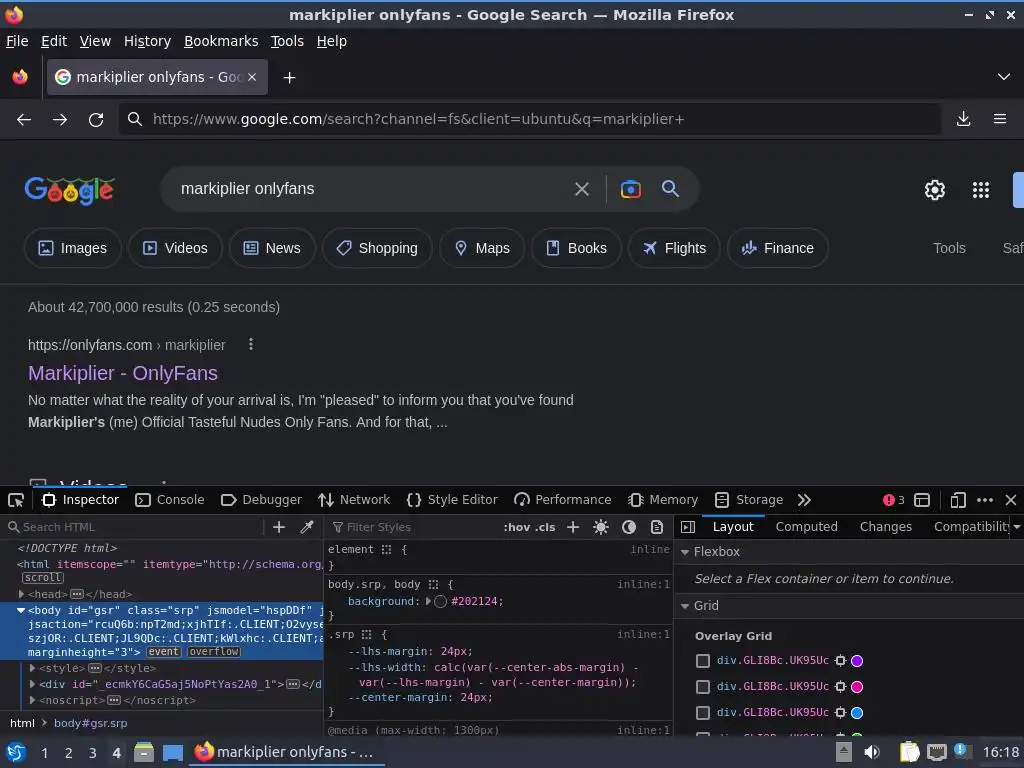The height and width of the screenshot is (768, 1024).
Task: Clear the Google search box
Action: pos(581,189)
